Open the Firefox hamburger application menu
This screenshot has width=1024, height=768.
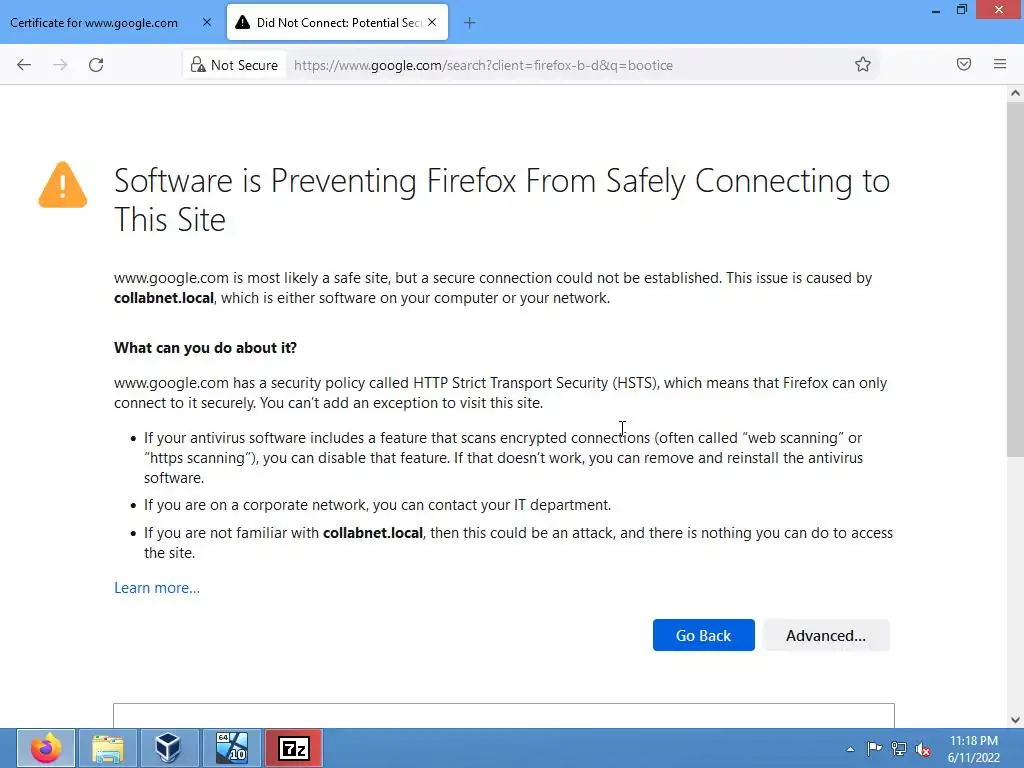[1000, 64]
